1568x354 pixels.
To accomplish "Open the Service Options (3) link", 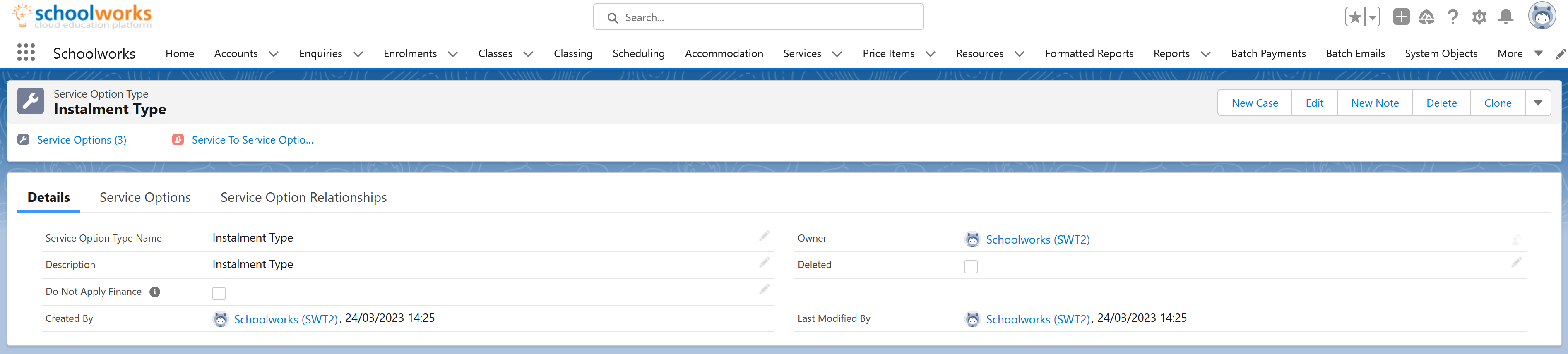I will [x=82, y=140].
